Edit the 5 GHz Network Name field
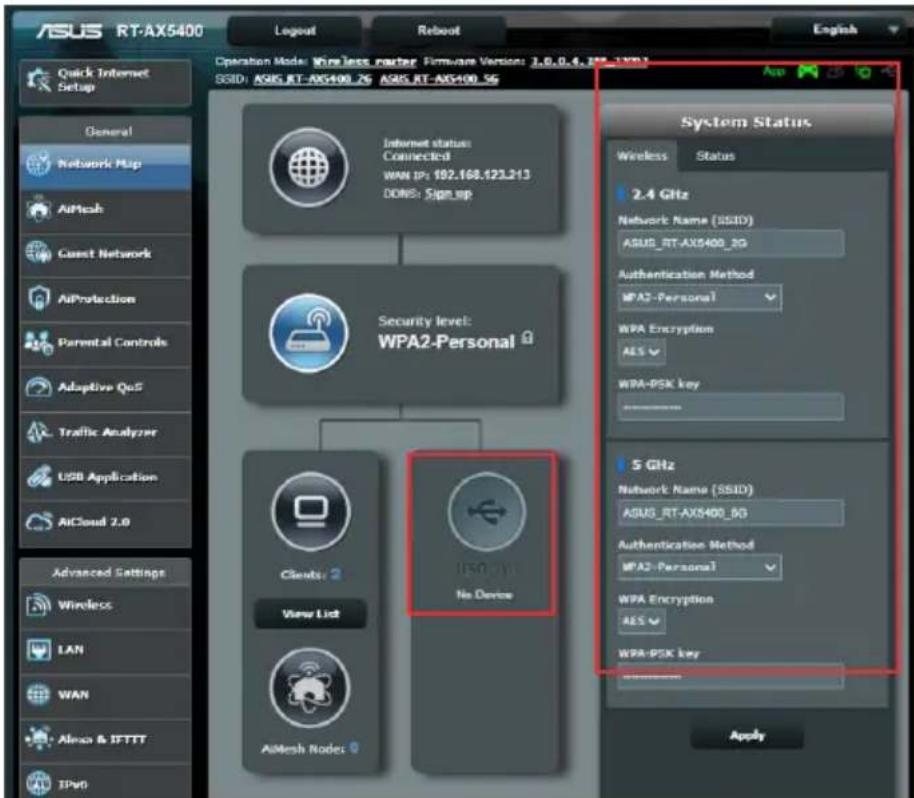The image size is (914, 798). 731,513
